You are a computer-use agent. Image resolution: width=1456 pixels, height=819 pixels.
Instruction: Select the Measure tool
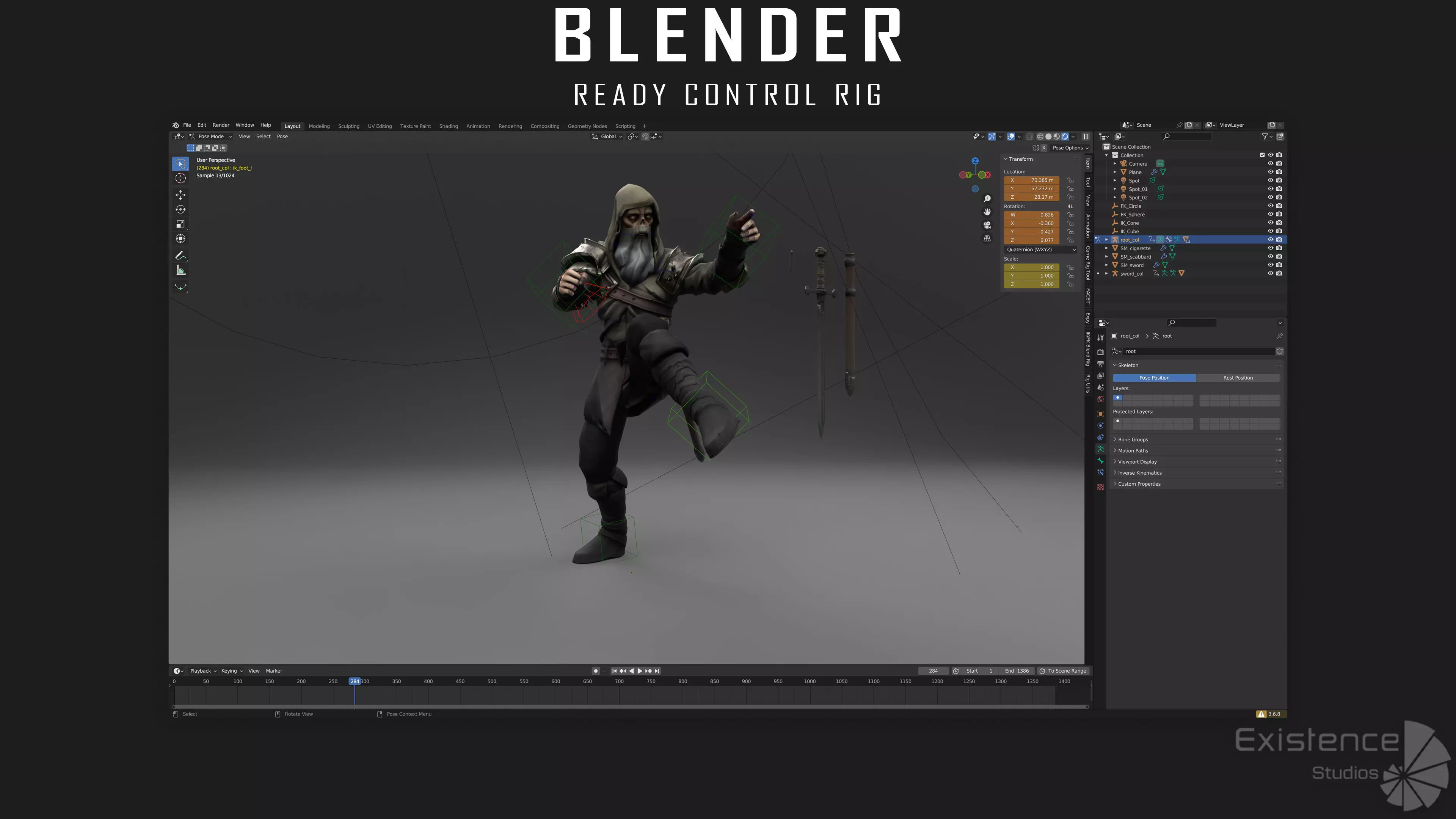pyautogui.click(x=180, y=270)
